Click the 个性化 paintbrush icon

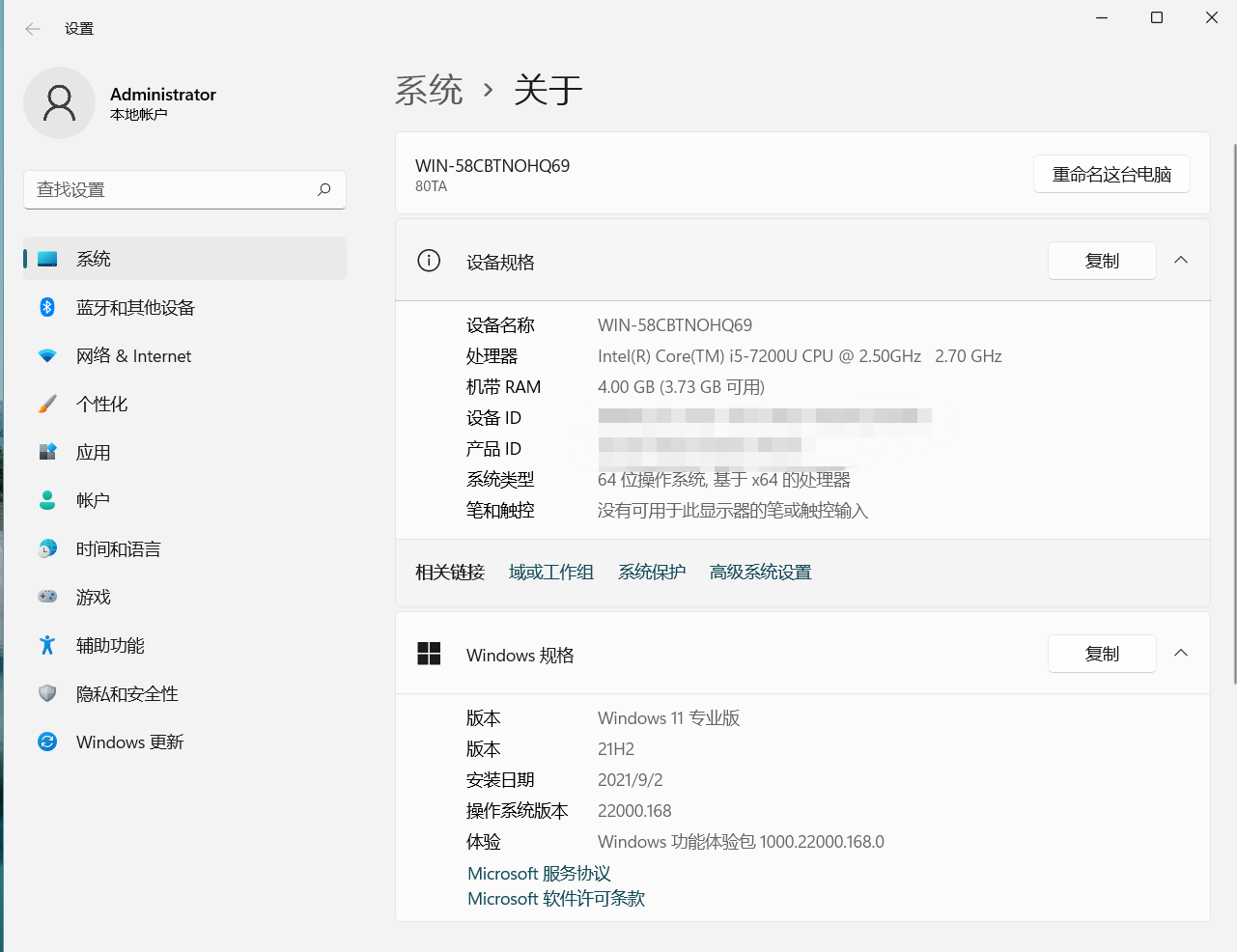[x=47, y=404]
